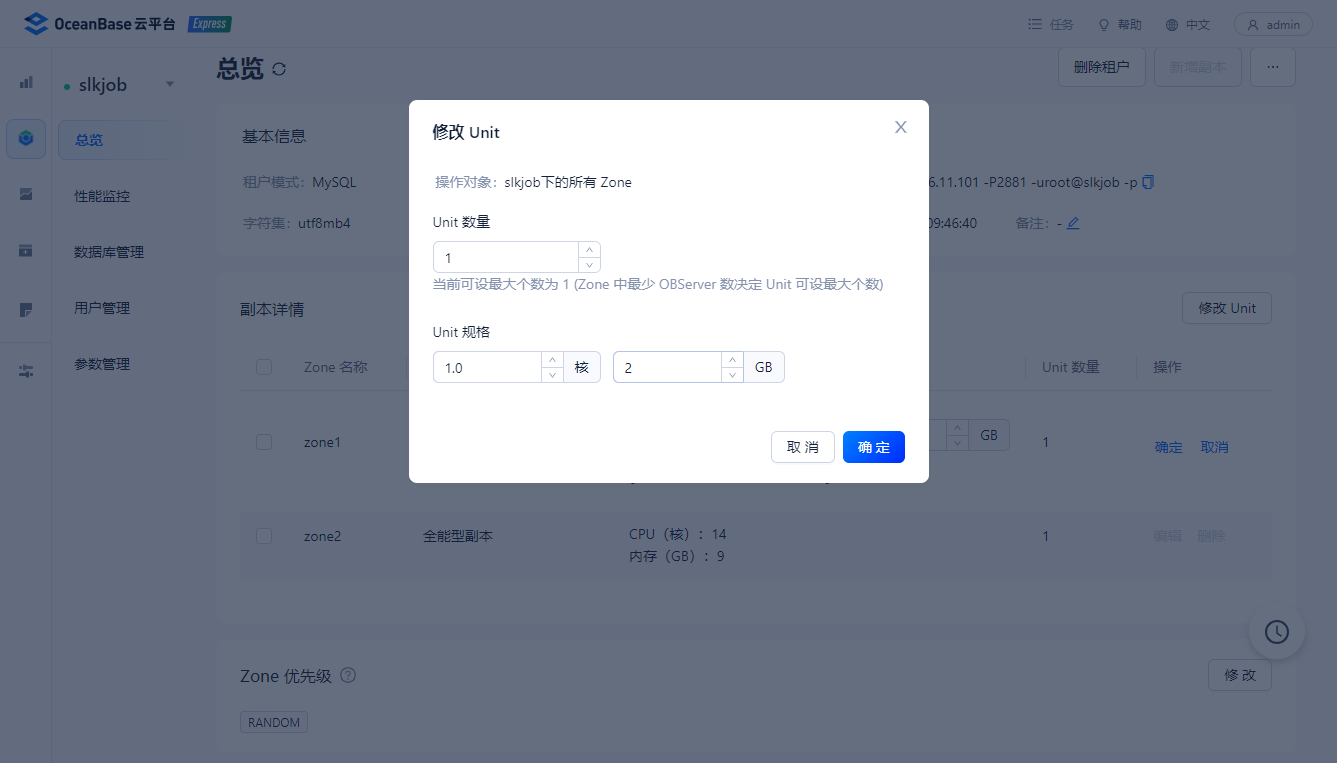The image size is (1337, 763).
Task: Click the 删除租户 button
Action: 1102,67
